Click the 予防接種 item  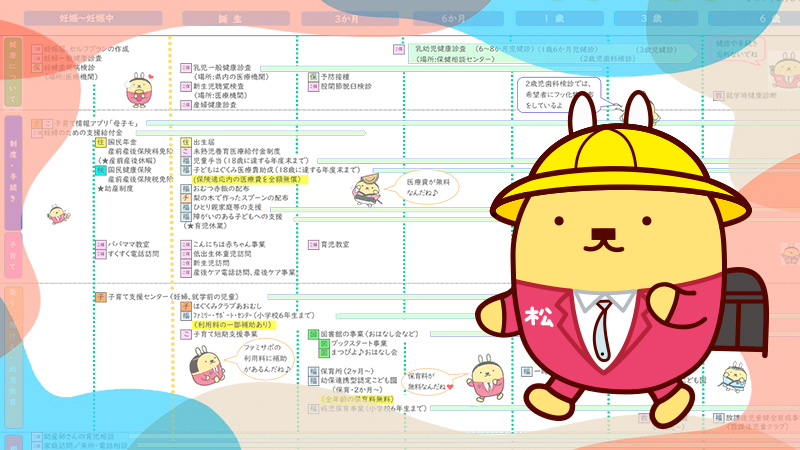(x=335, y=77)
